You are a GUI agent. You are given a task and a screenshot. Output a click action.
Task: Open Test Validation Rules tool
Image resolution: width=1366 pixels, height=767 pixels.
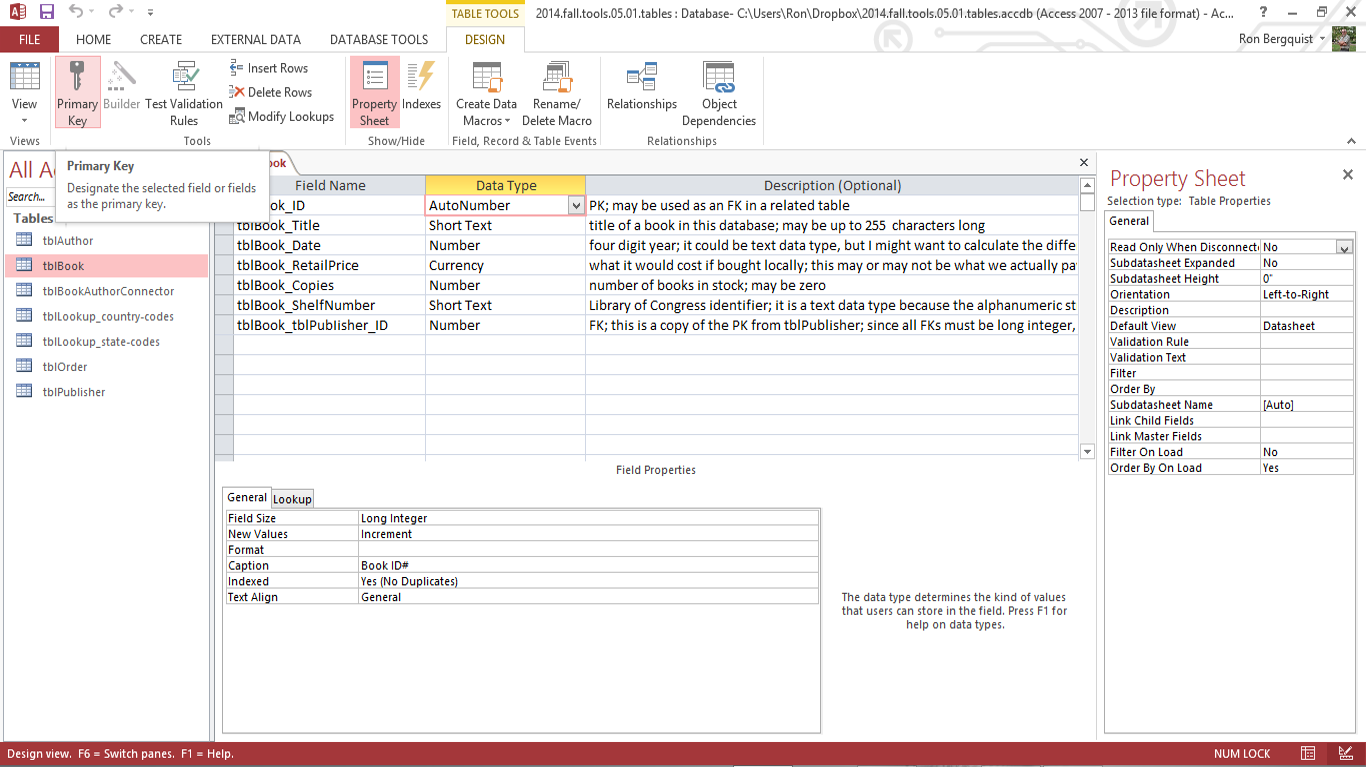click(x=184, y=93)
